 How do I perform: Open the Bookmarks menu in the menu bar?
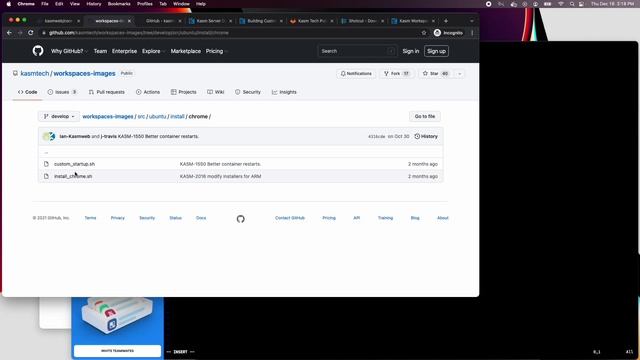tap(119, 4)
